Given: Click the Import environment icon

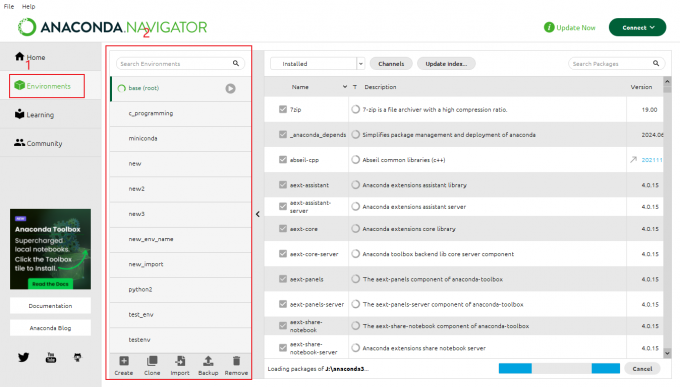Looking at the screenshot, I should click(180, 361).
